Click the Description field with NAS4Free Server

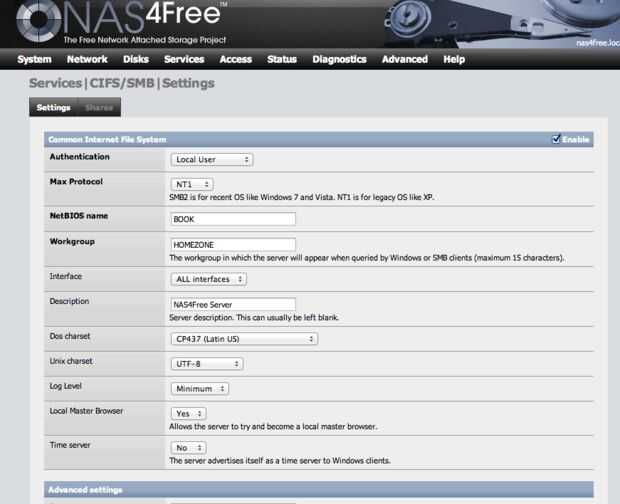[x=233, y=304]
